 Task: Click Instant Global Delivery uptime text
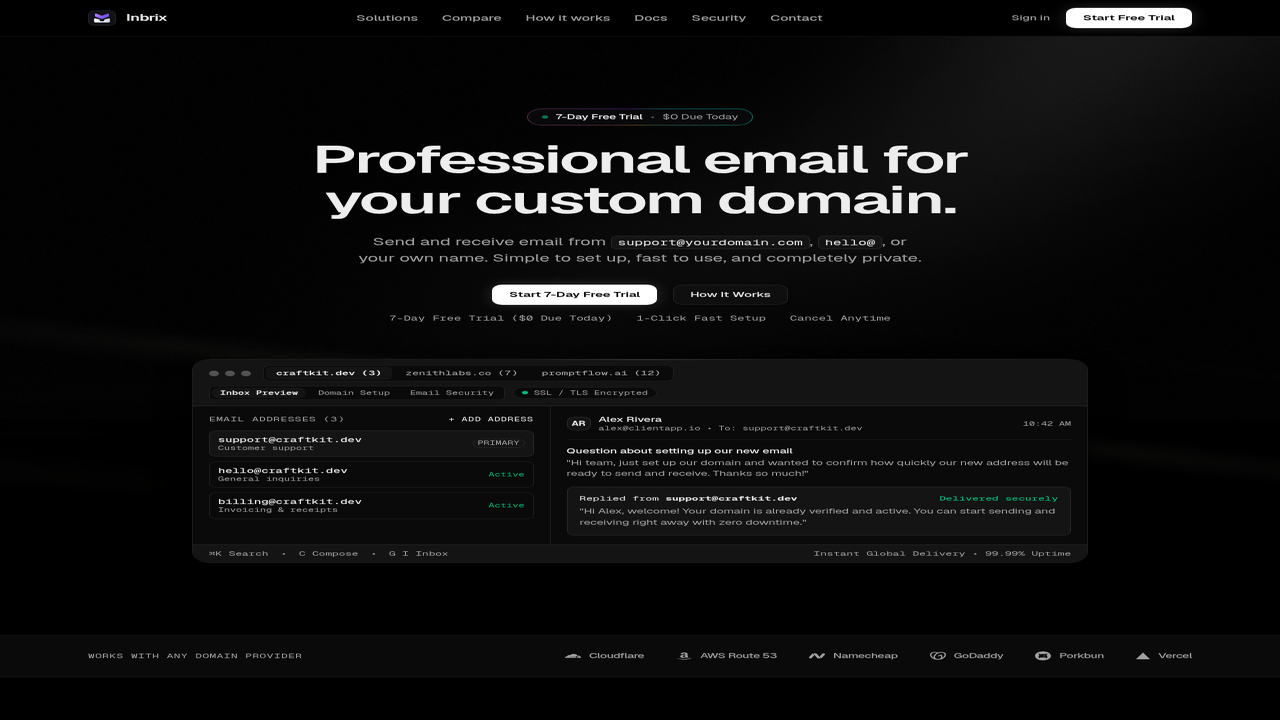(942, 553)
